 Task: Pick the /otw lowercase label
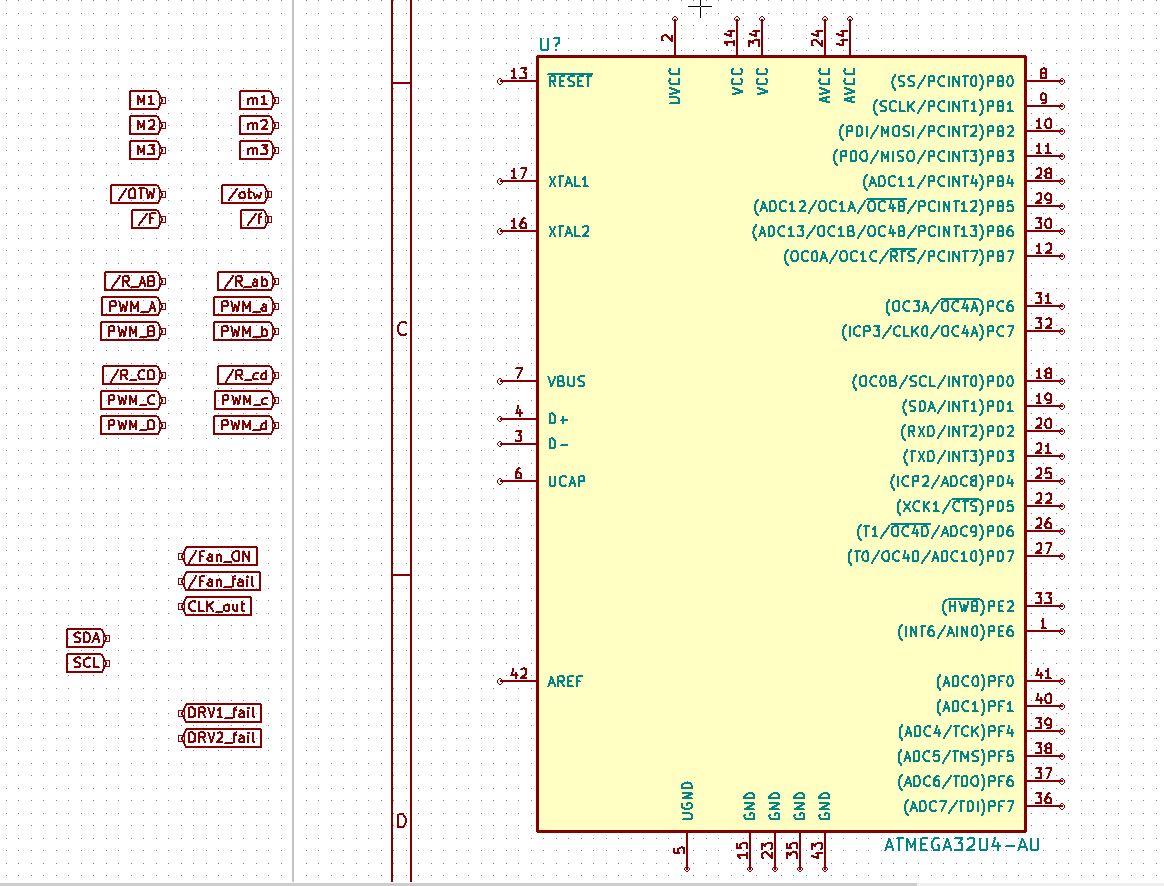point(246,194)
